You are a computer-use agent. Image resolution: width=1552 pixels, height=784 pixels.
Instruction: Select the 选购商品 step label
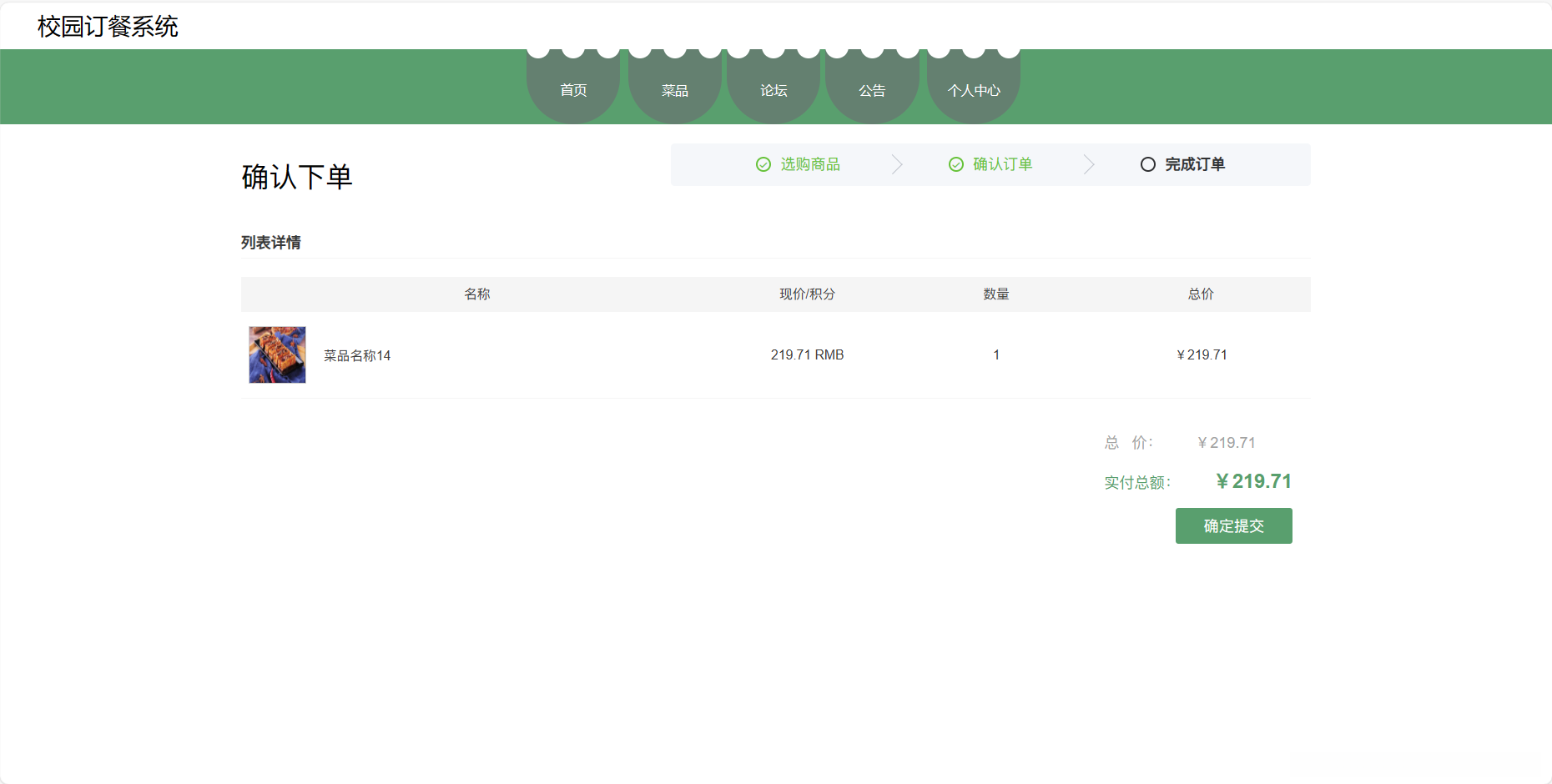(810, 164)
